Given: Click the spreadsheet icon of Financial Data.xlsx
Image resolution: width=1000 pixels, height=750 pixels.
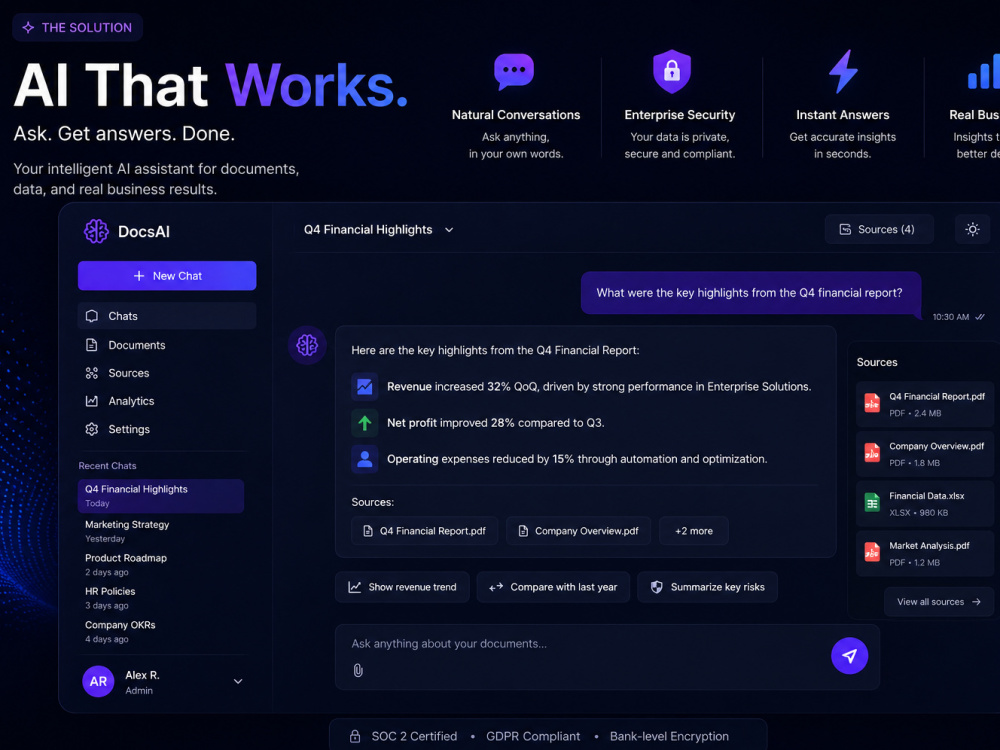Looking at the screenshot, I should point(872,503).
